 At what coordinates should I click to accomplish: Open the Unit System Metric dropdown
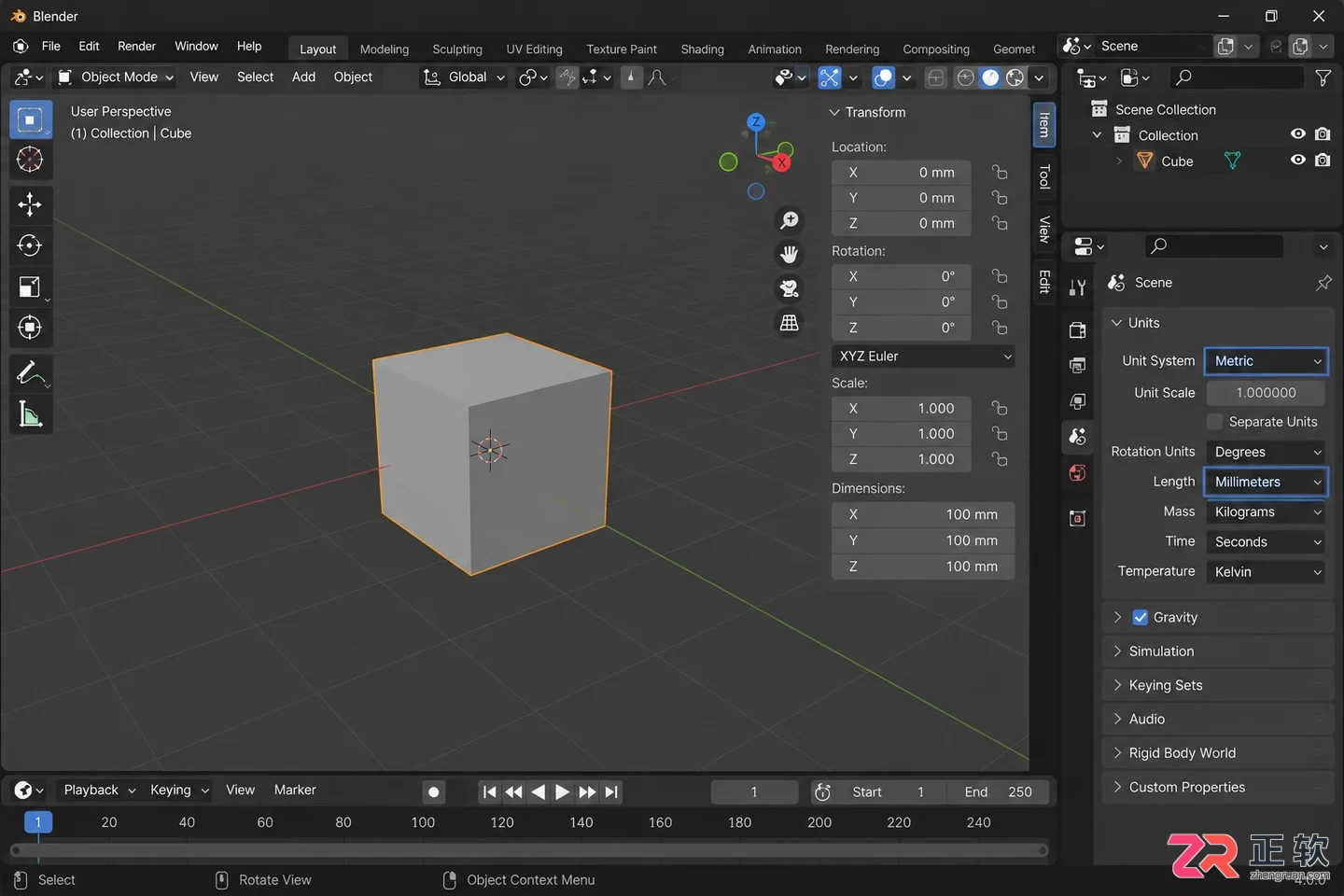pos(1266,361)
